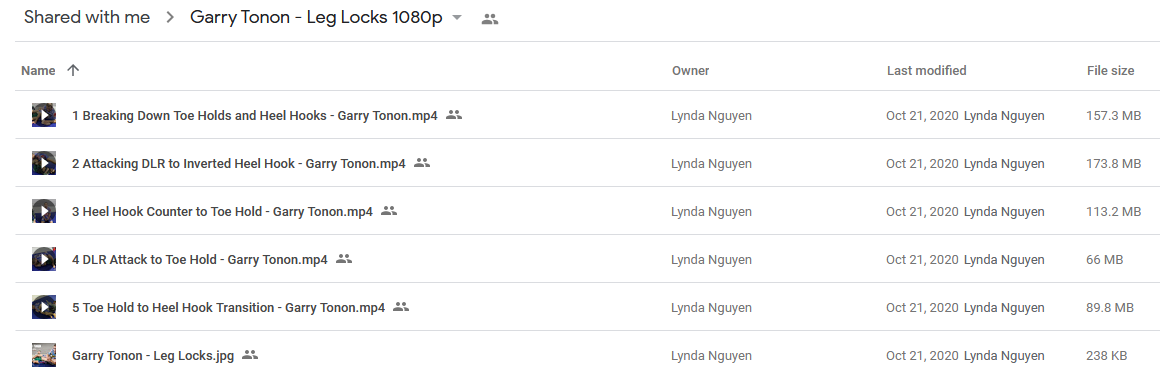1160x369 pixels.
Task: Go back to Shared with me
Action: pos(87,18)
